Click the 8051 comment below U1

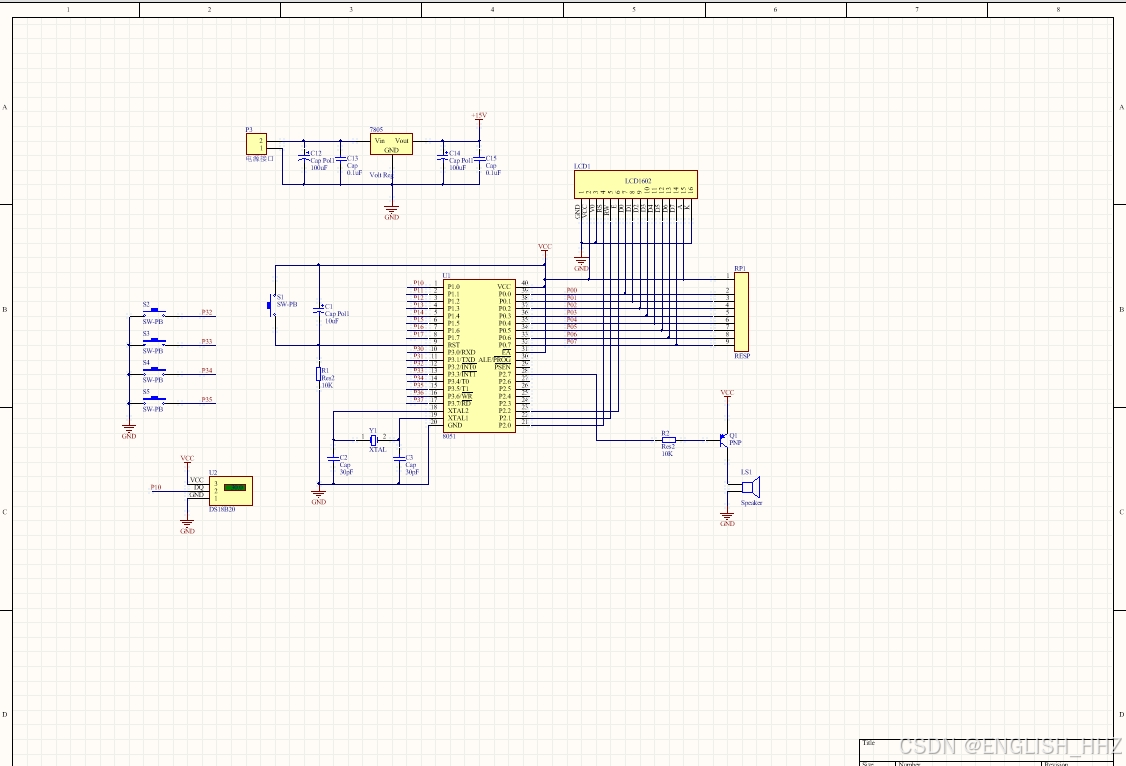[449, 436]
